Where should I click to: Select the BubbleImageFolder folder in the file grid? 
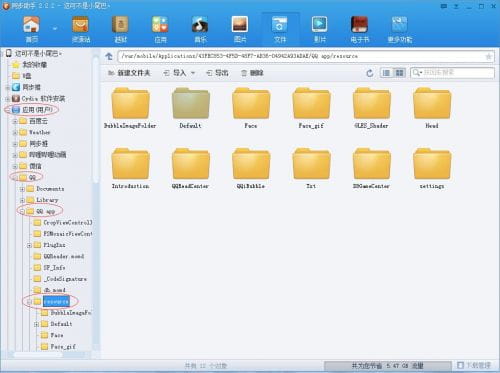[130, 108]
